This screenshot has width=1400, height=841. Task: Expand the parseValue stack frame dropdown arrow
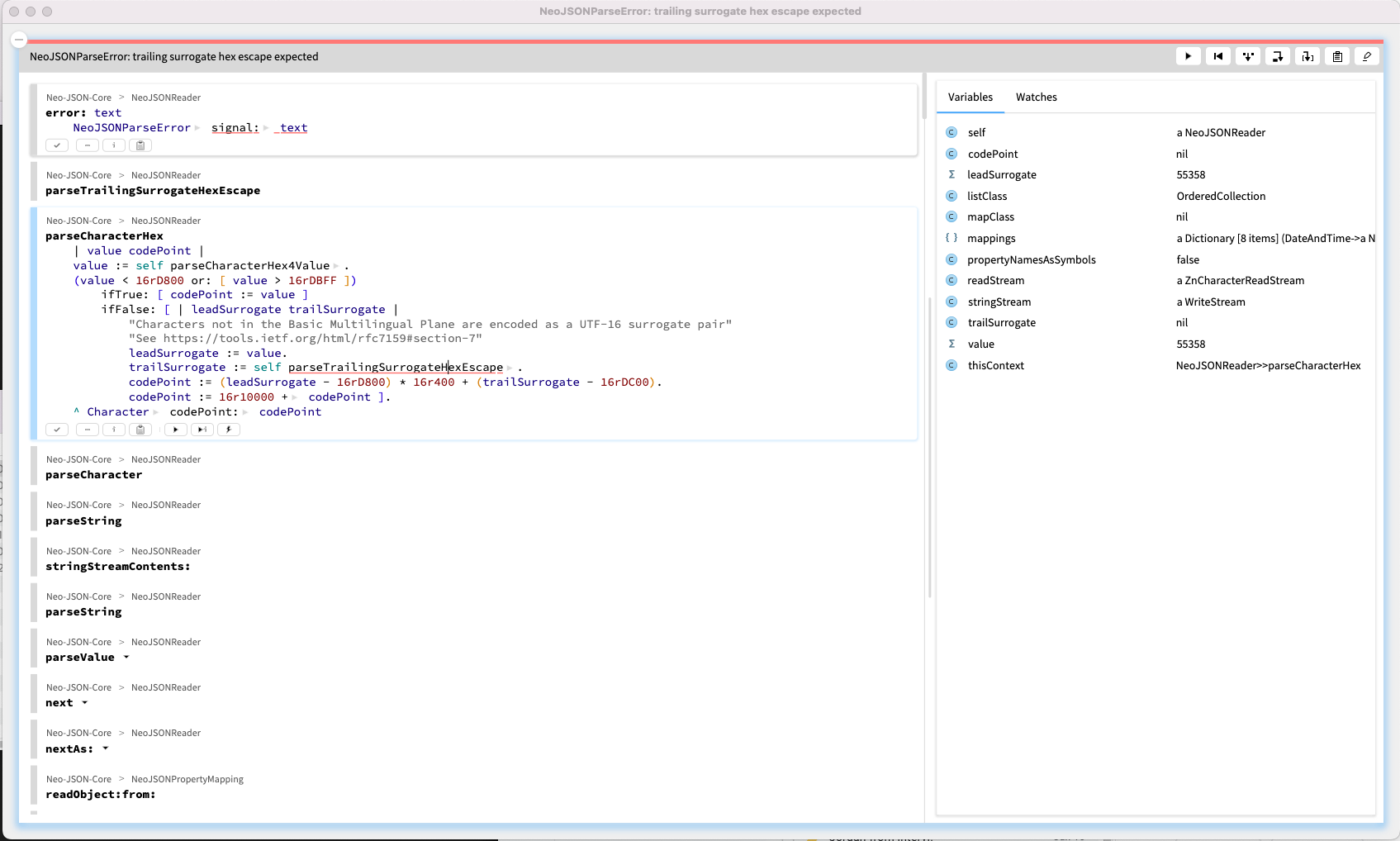(126, 658)
